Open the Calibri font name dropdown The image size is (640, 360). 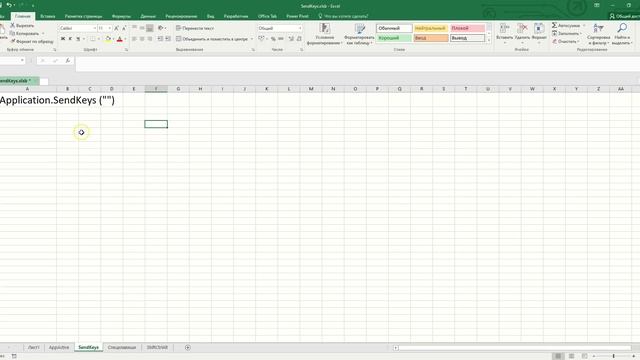click(x=95, y=28)
